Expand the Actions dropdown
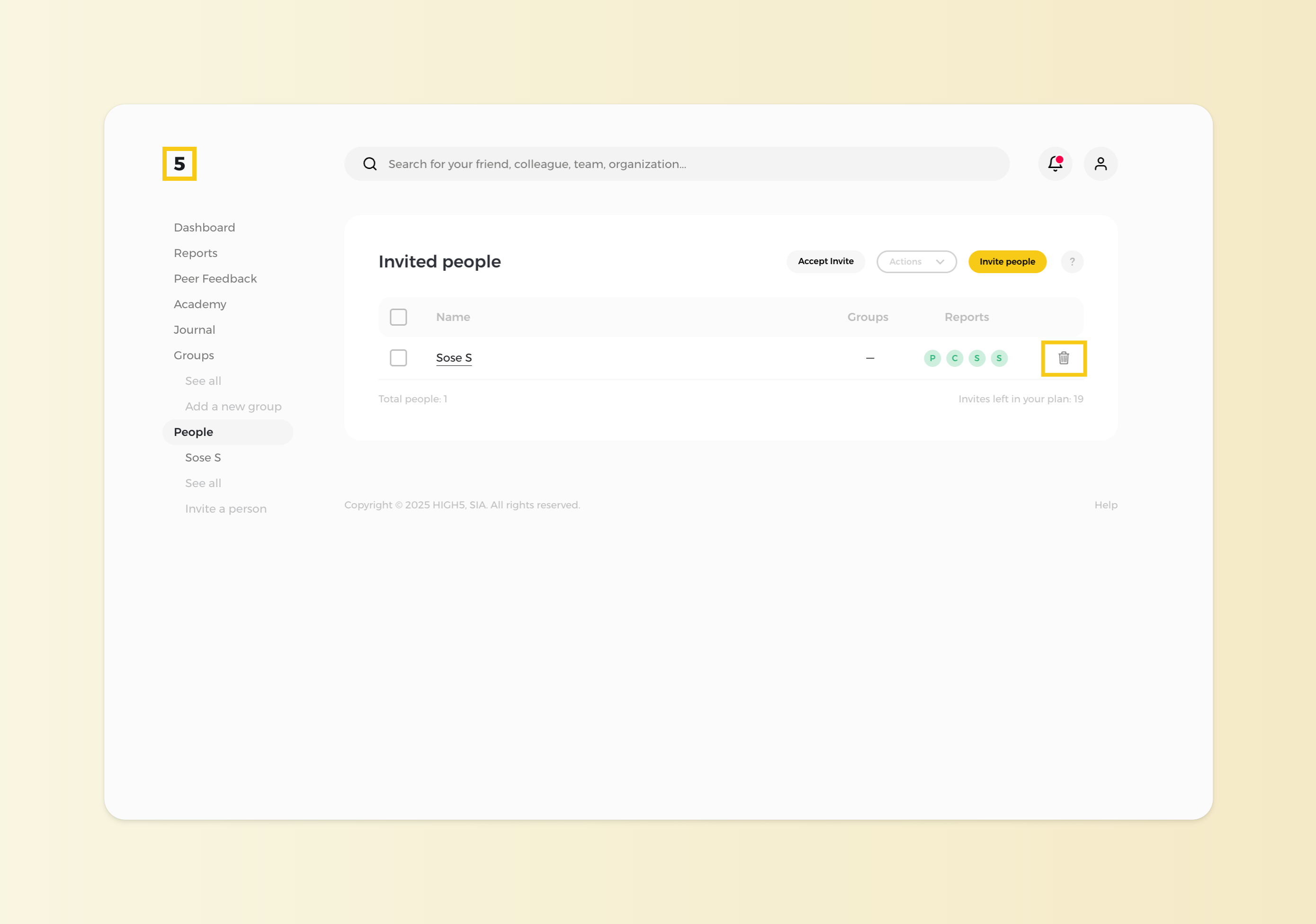 pos(916,261)
